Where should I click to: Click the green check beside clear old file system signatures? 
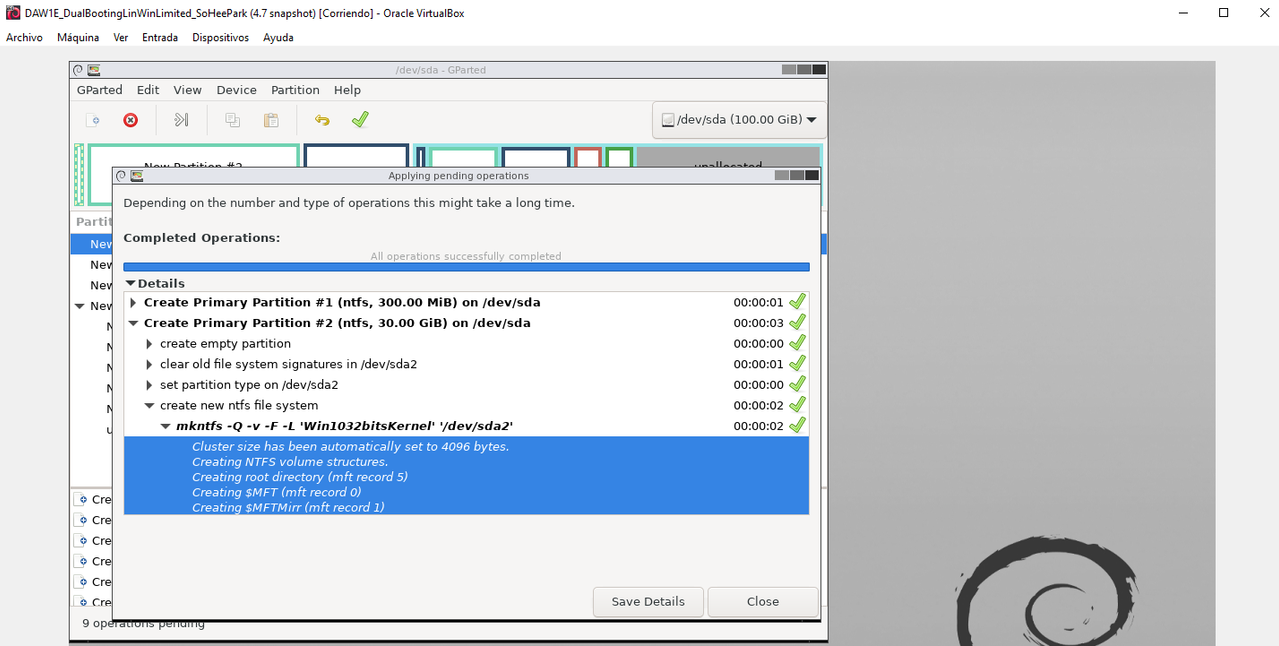tap(797, 364)
